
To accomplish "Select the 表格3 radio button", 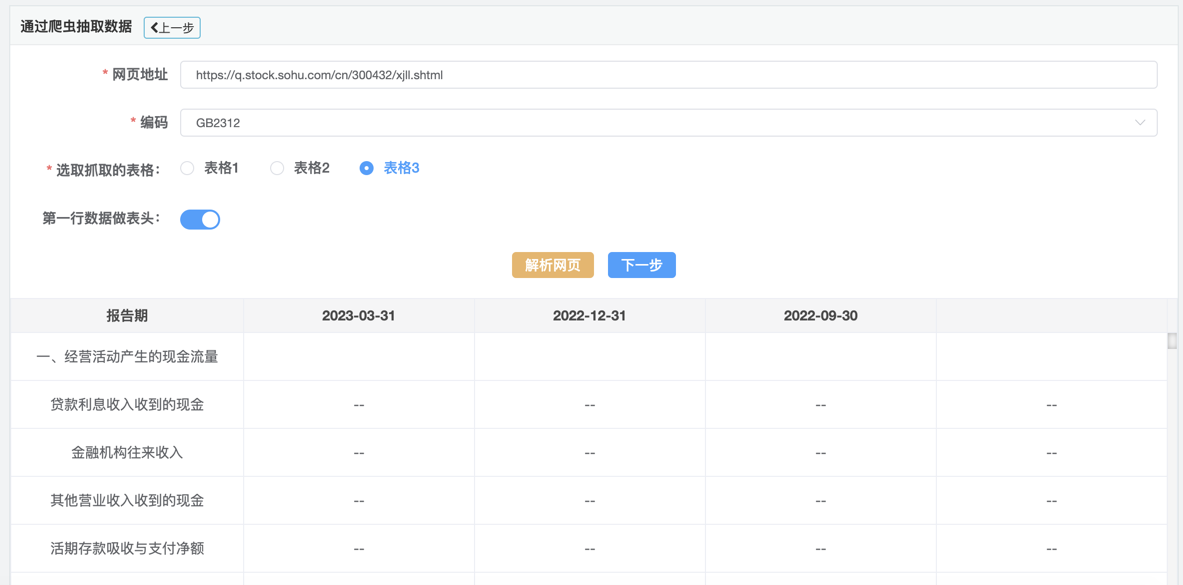I will coord(367,168).
